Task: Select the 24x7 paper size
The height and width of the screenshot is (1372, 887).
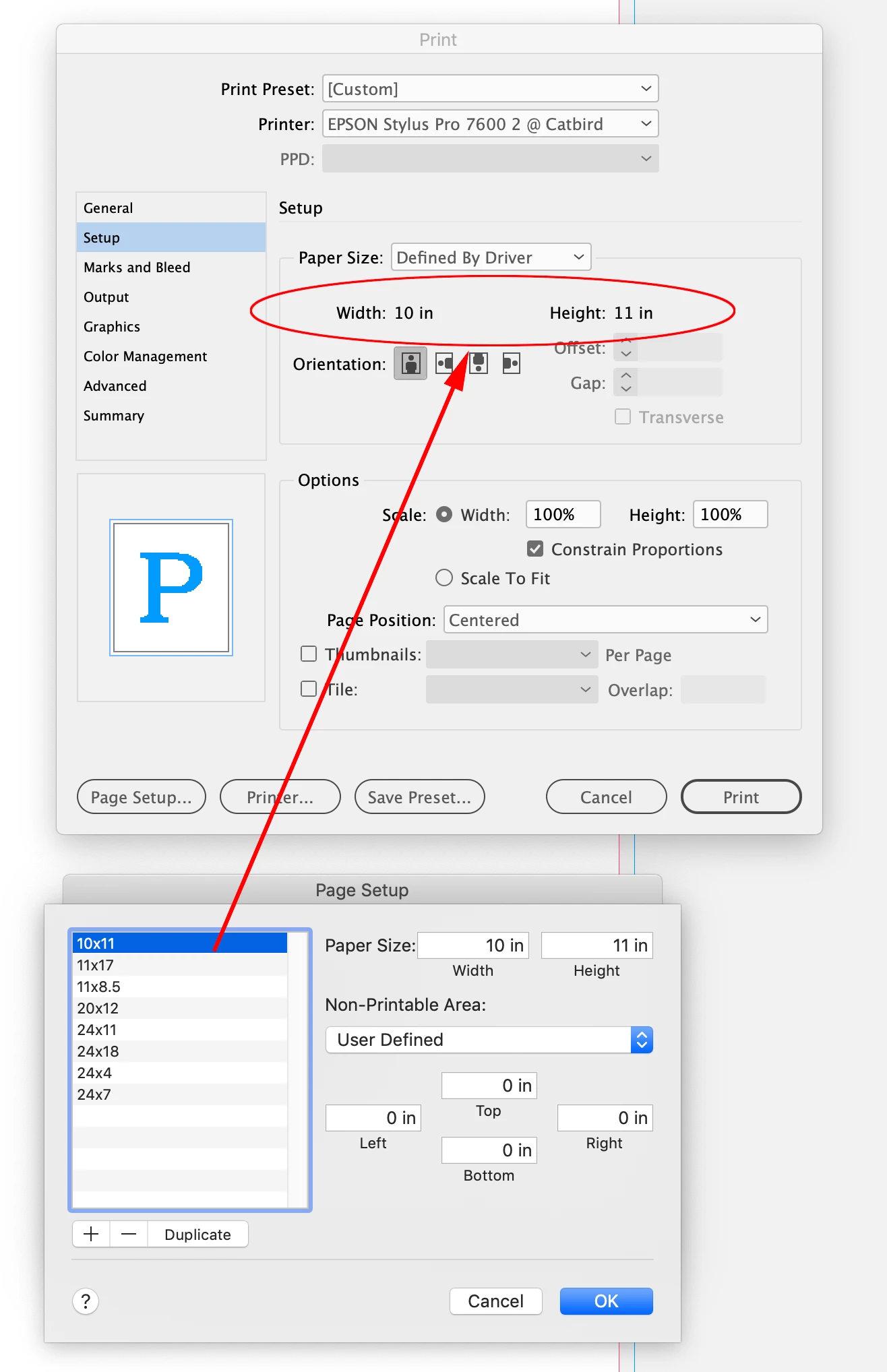Action: coord(180,1094)
